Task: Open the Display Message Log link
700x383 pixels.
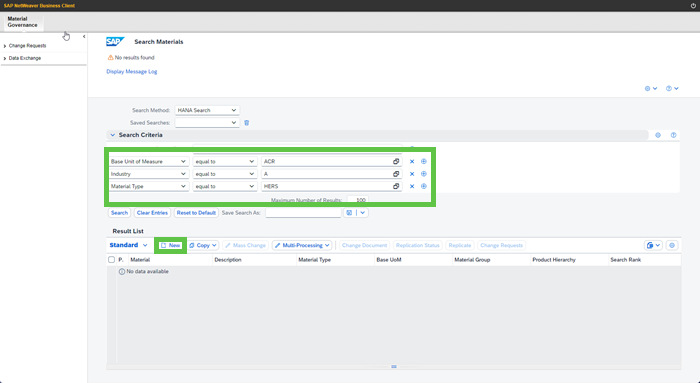Action: [x=132, y=71]
